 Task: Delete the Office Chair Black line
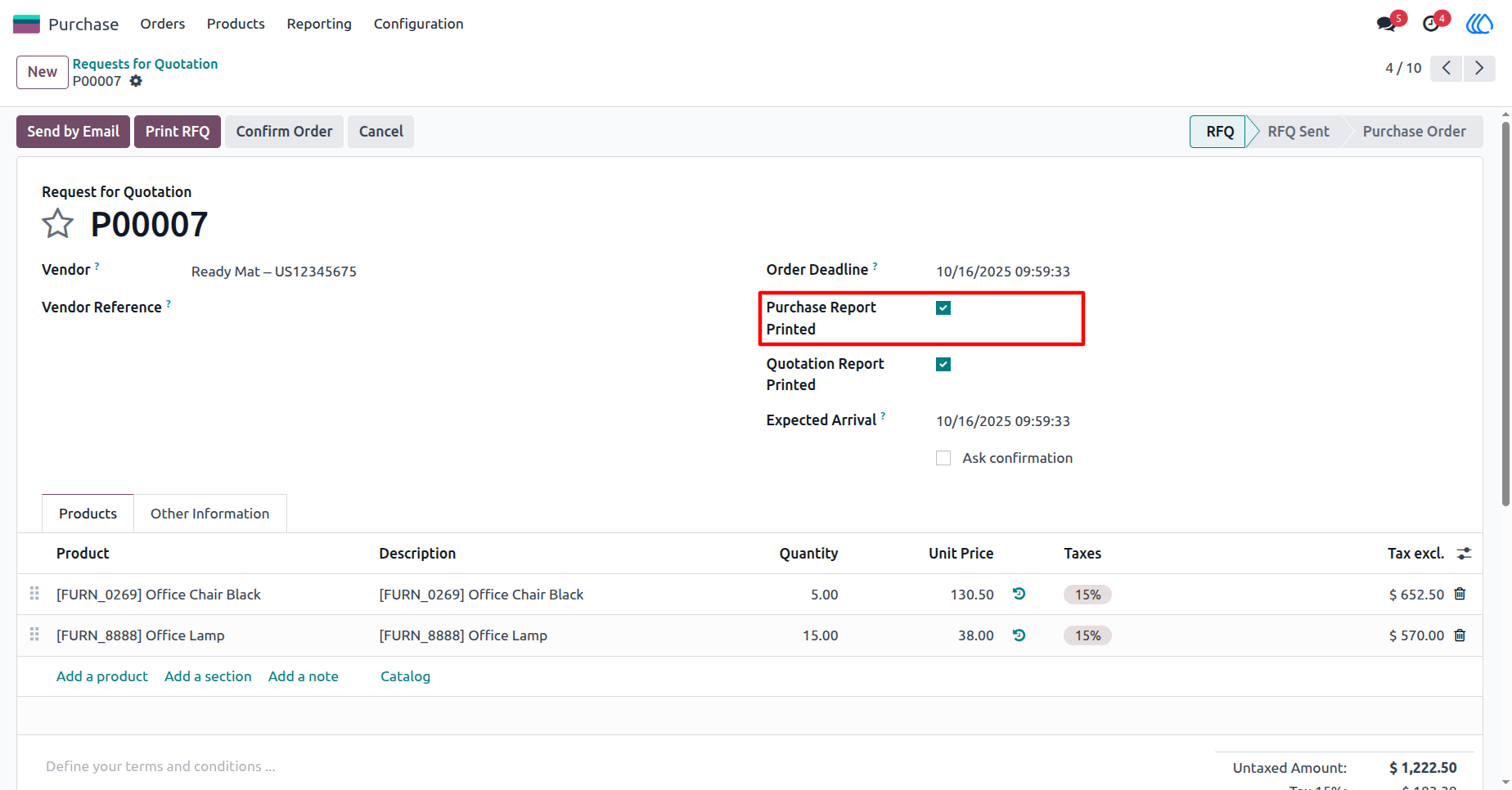pos(1460,594)
